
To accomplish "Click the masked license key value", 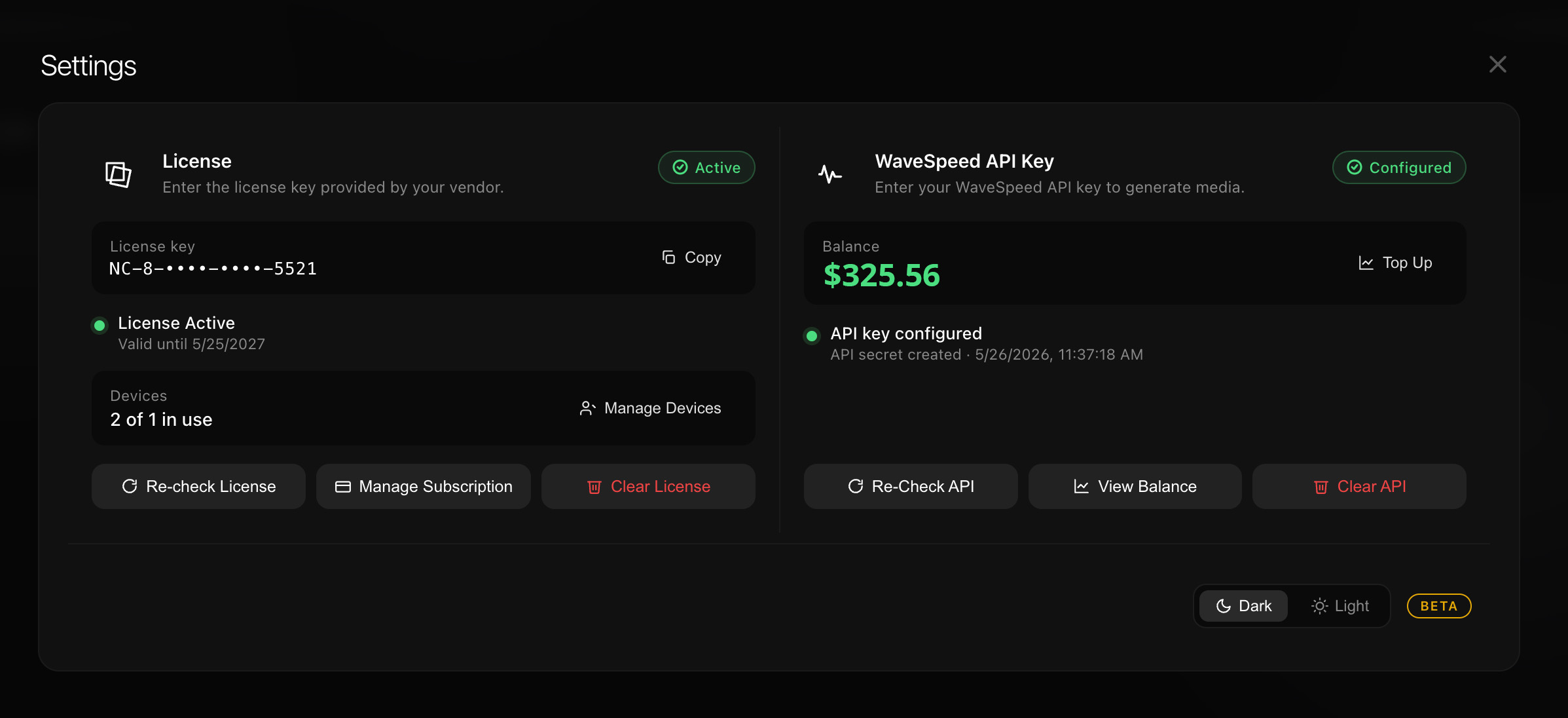I will point(213,269).
